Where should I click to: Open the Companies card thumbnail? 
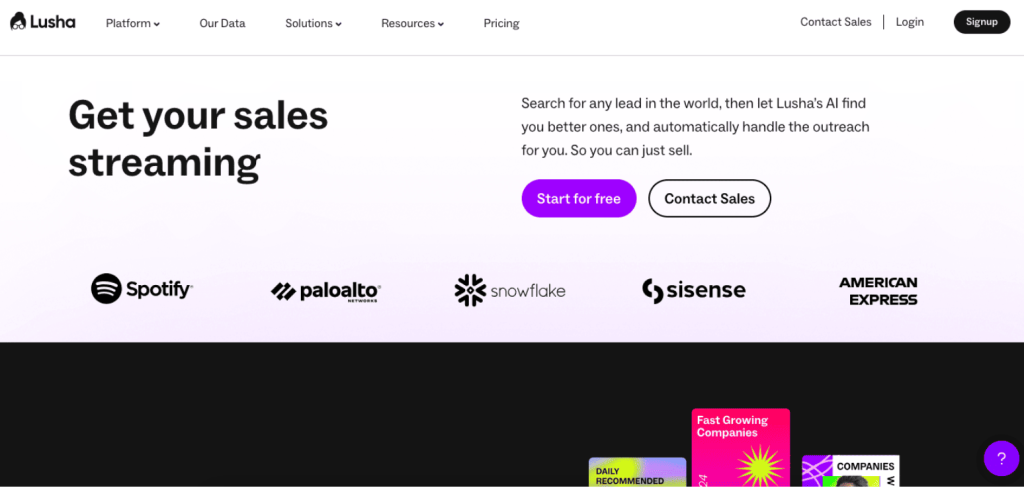(x=850, y=471)
